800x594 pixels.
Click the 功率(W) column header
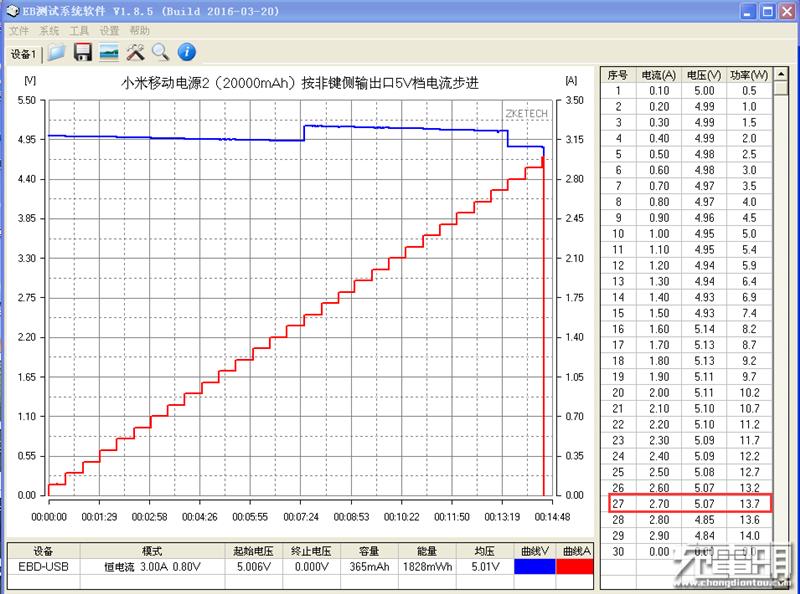749,75
